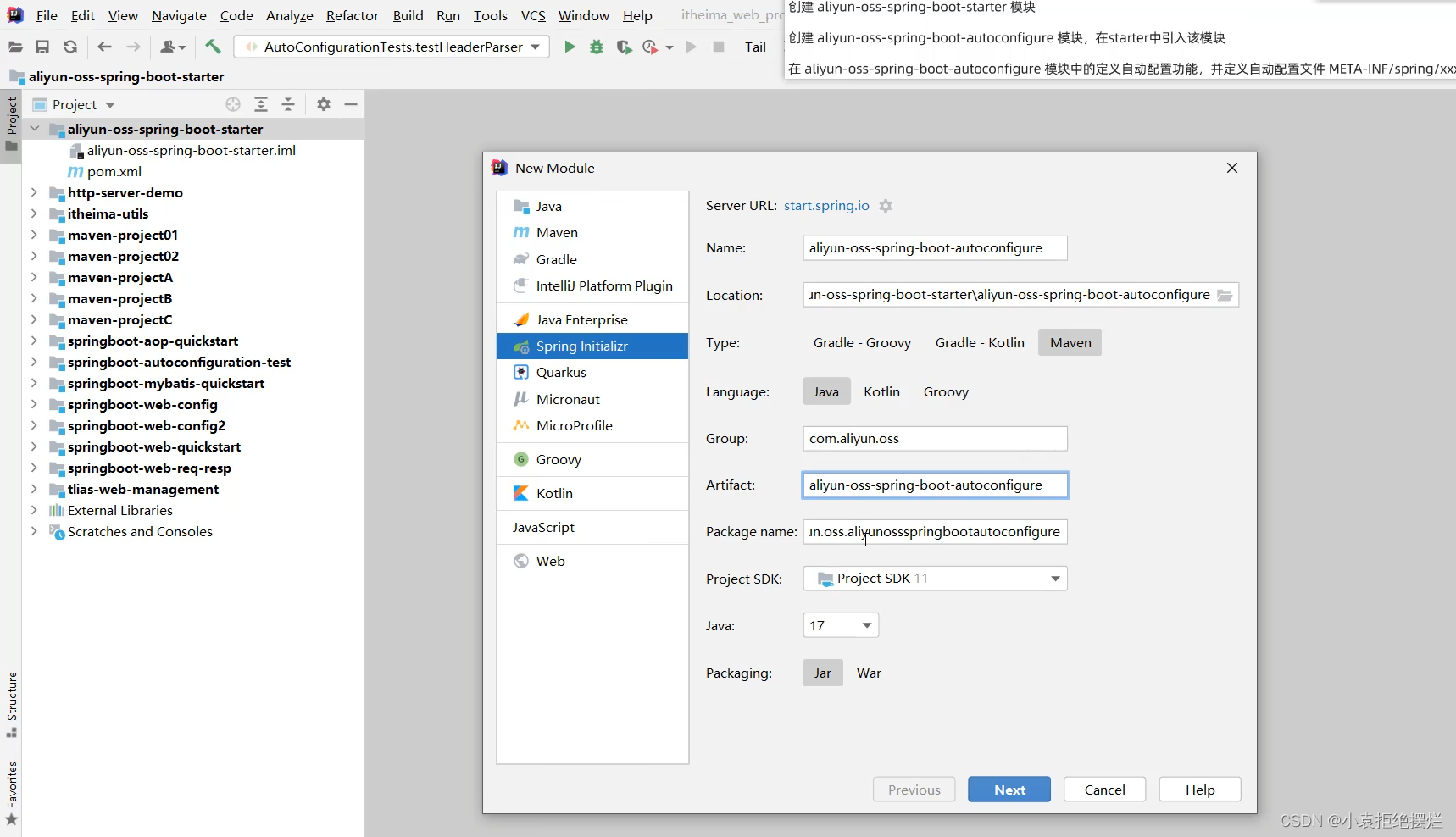The width and height of the screenshot is (1456, 837).
Task: Click into the Package name field
Action: click(x=935, y=532)
